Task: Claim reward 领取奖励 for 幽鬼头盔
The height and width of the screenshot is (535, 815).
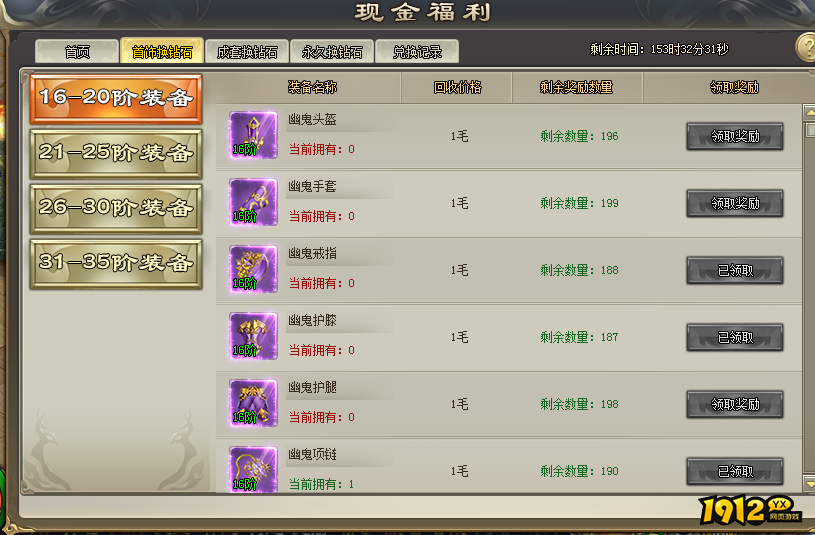Action: point(735,136)
